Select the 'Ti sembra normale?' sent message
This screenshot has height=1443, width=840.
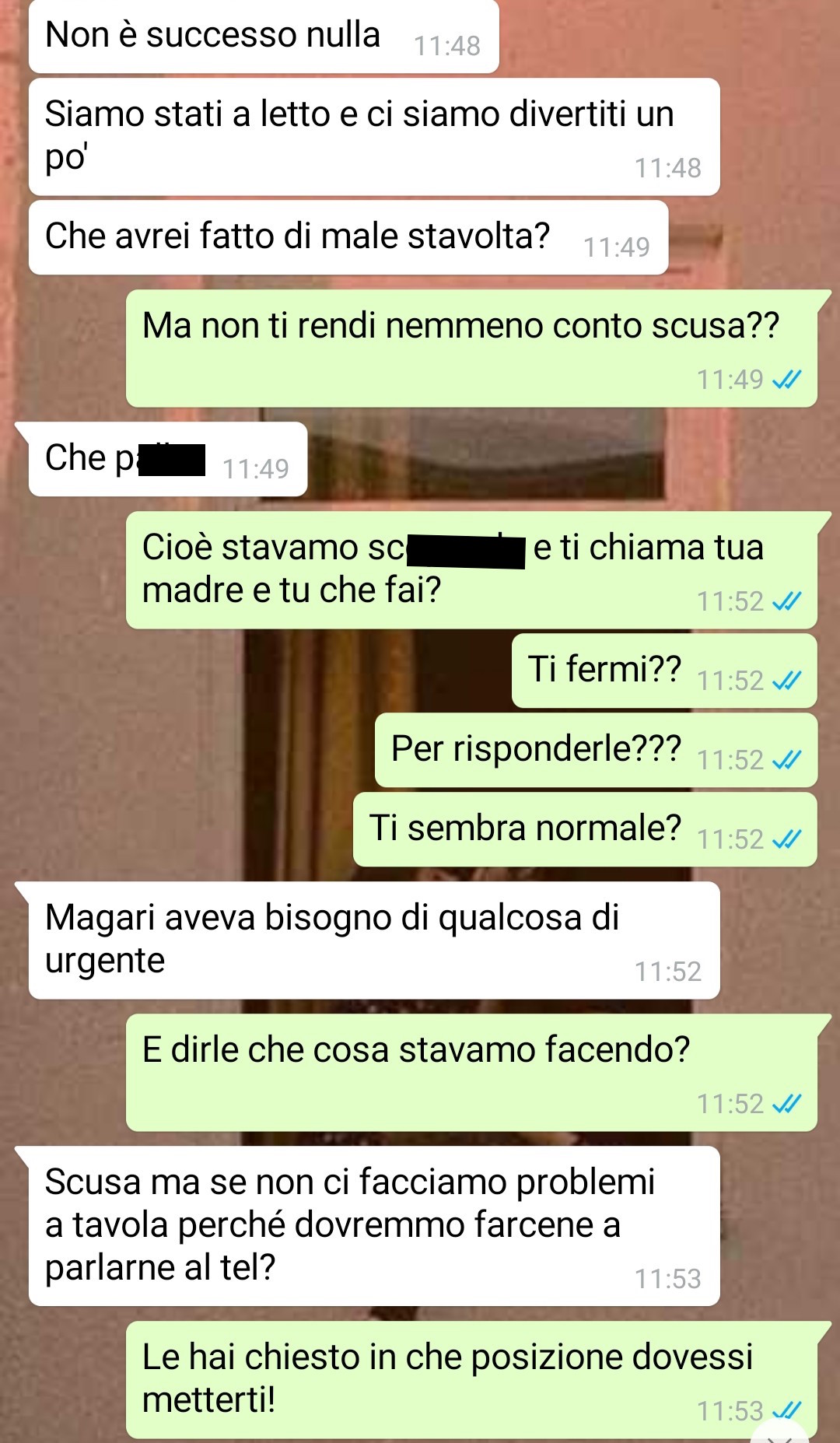(586, 829)
